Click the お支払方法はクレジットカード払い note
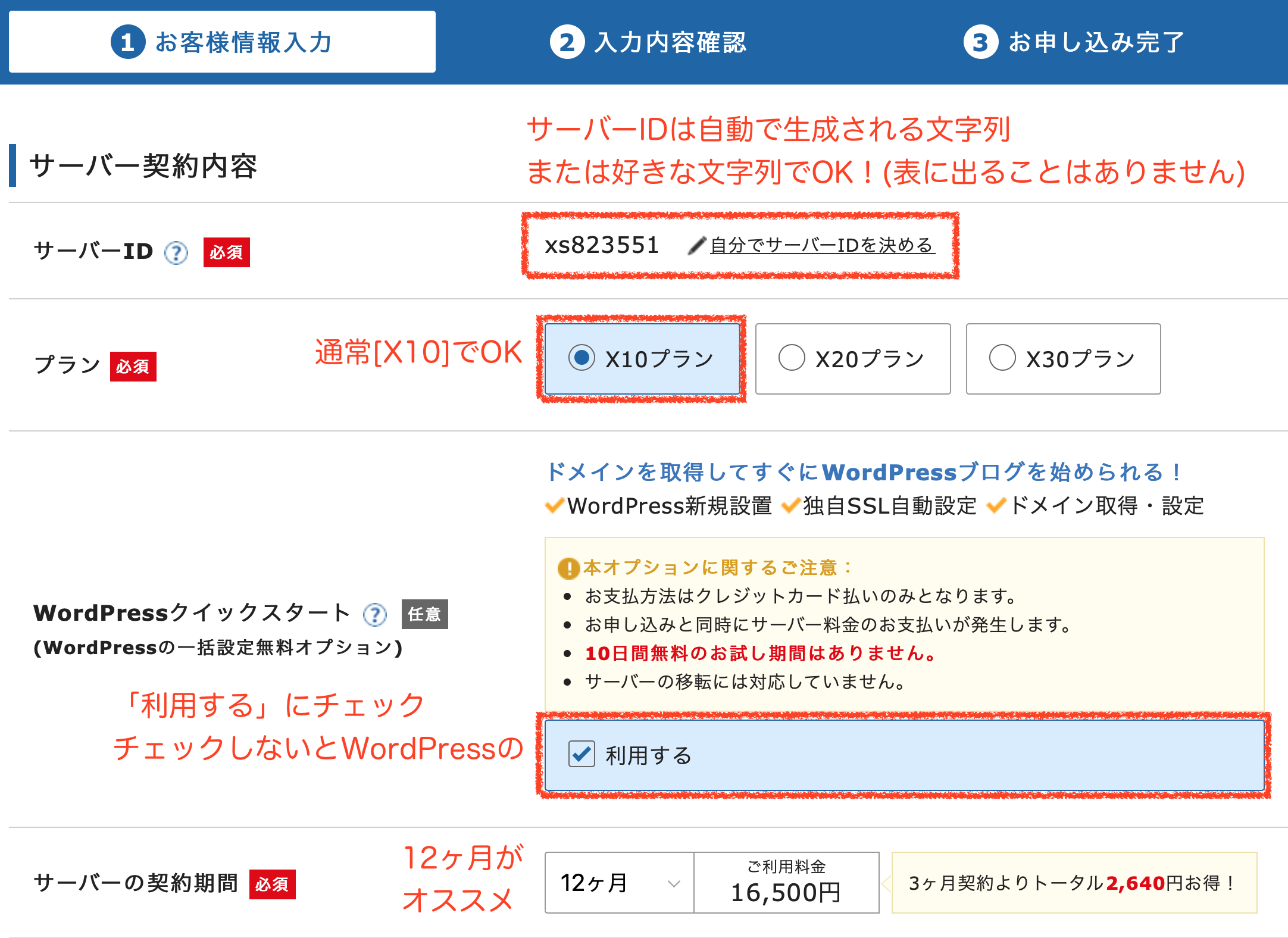 pyautogui.click(x=801, y=596)
